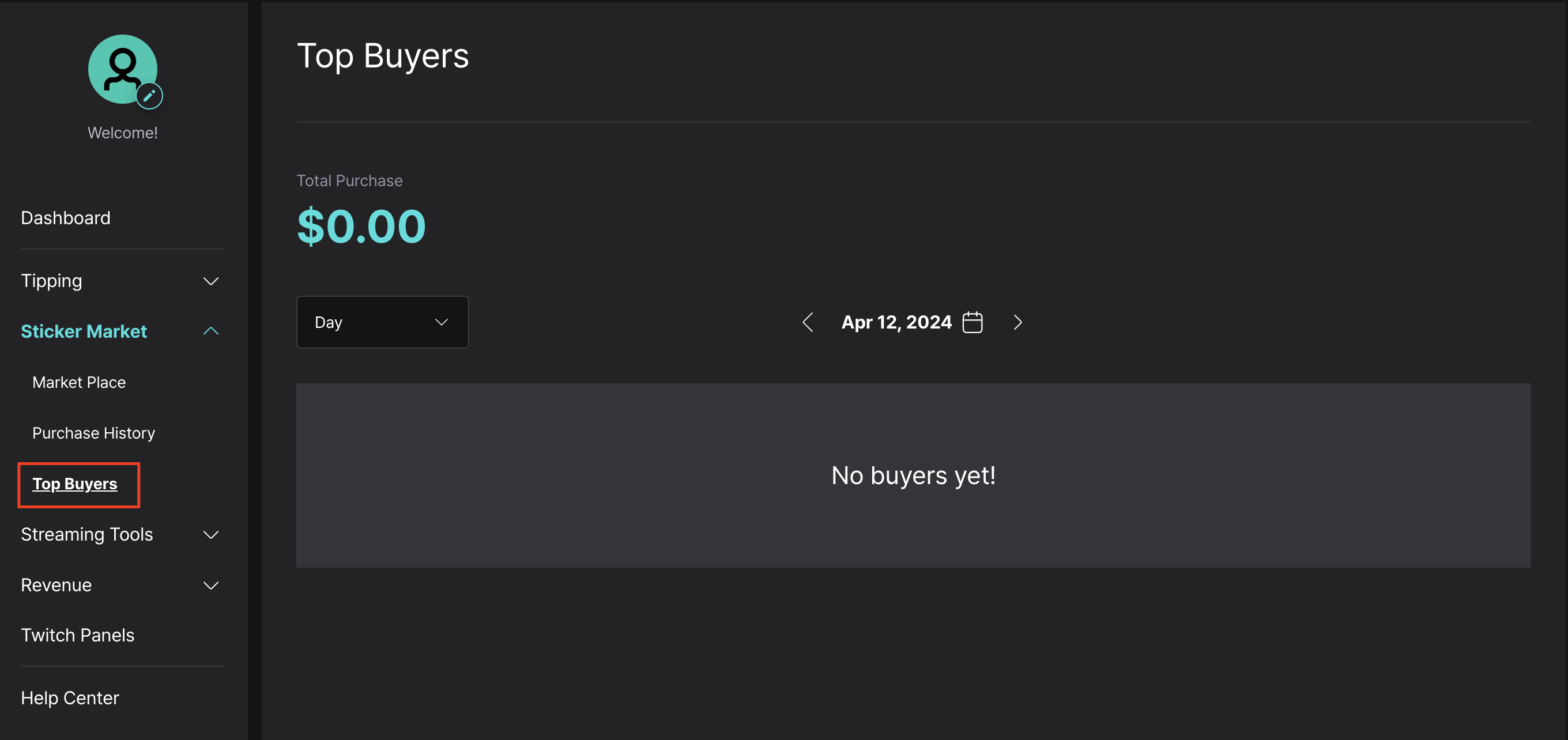Screen dimensions: 1568x740
Task: Expand the Streaming Tools chevron
Action: pos(210,534)
